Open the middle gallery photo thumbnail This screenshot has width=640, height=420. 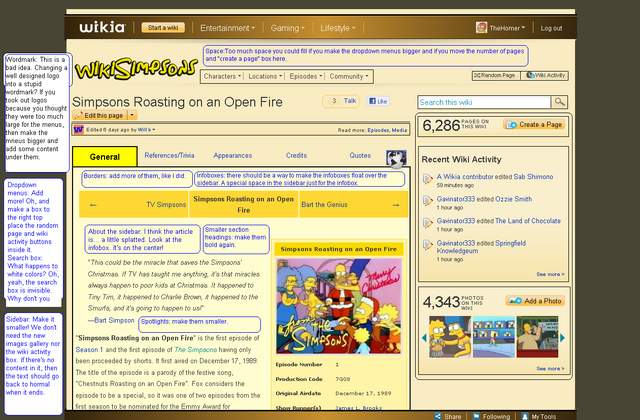point(493,337)
